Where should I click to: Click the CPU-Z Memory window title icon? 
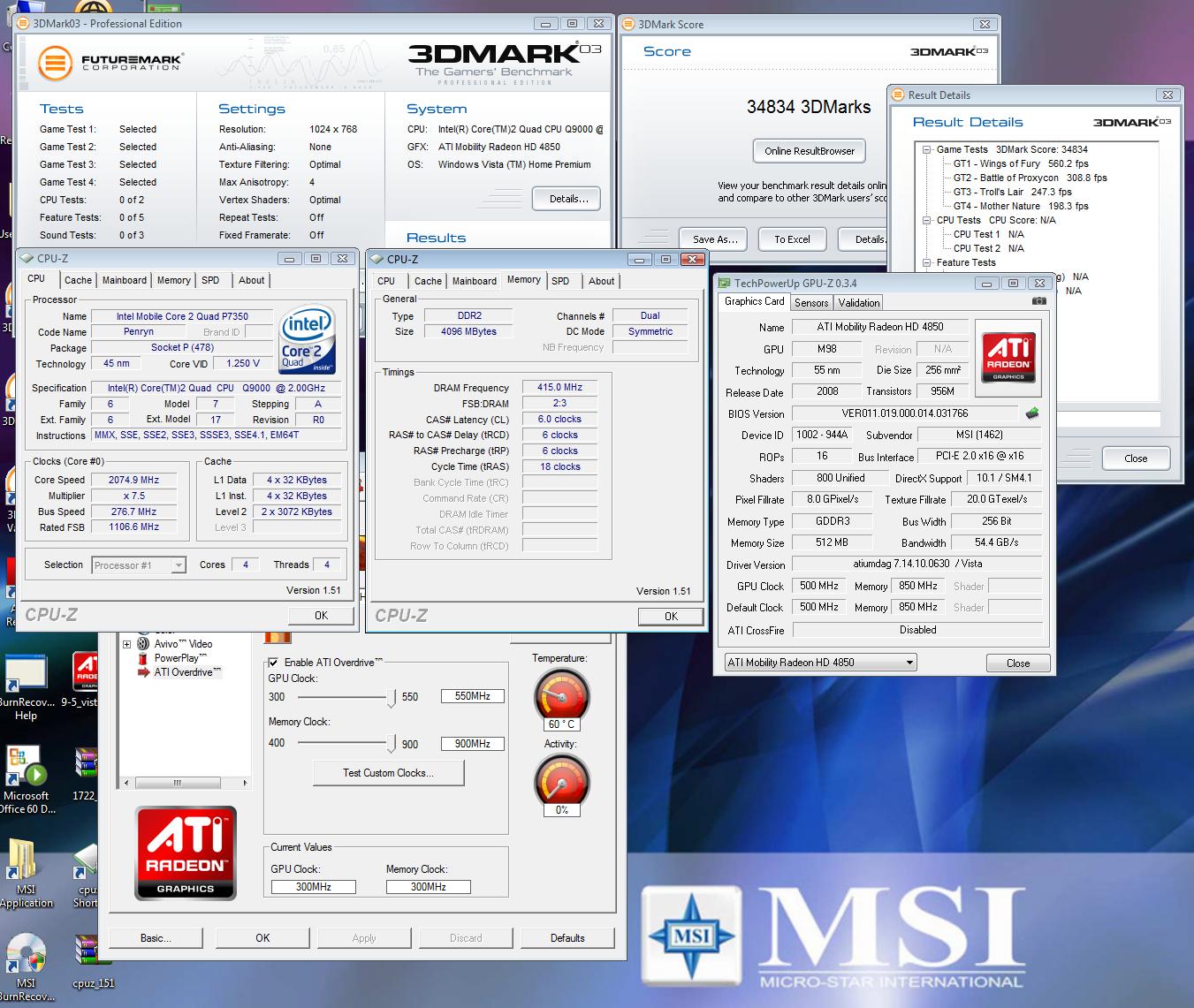click(376, 259)
